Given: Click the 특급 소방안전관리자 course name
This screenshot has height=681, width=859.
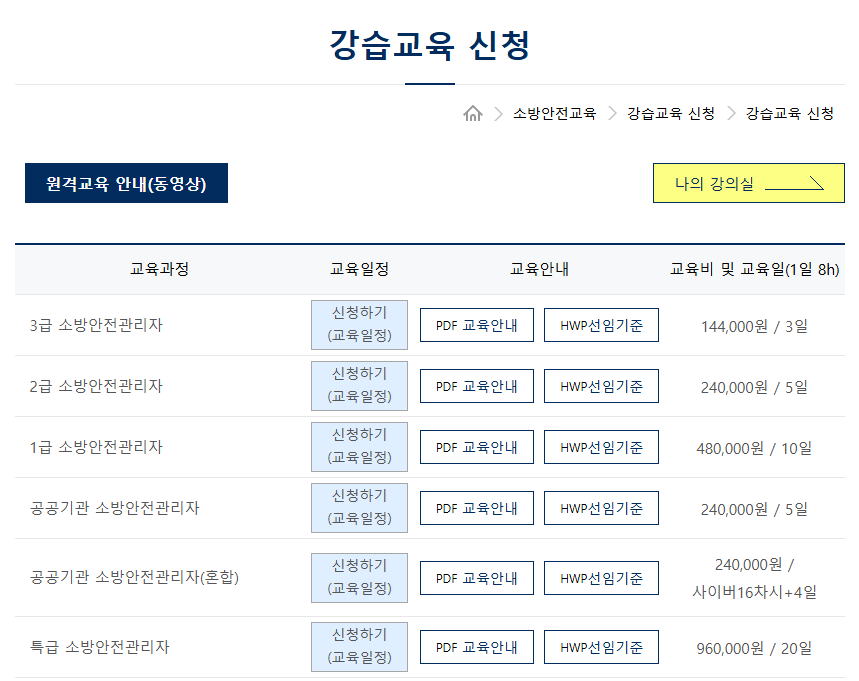Looking at the screenshot, I should [x=100, y=647].
